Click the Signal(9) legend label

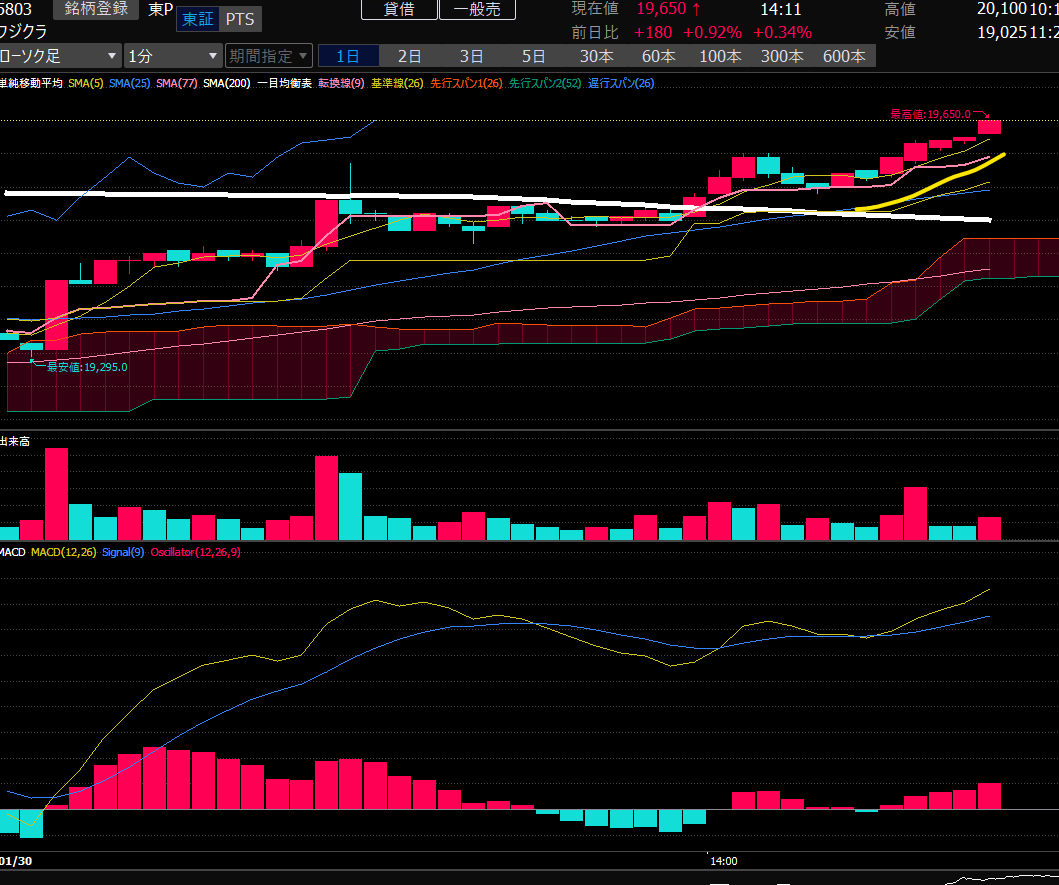[x=123, y=552]
